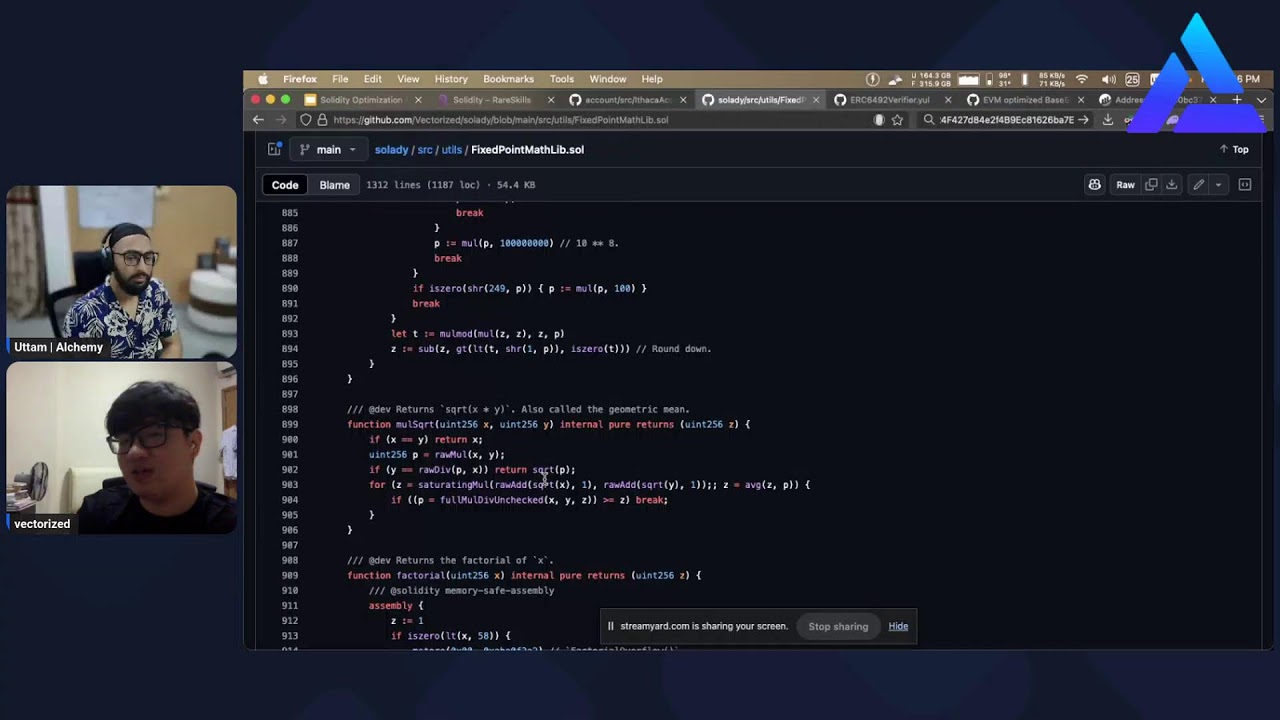This screenshot has width=1280, height=720.
Task: Close the account/src/IthacaAccount tab
Action: point(684,100)
